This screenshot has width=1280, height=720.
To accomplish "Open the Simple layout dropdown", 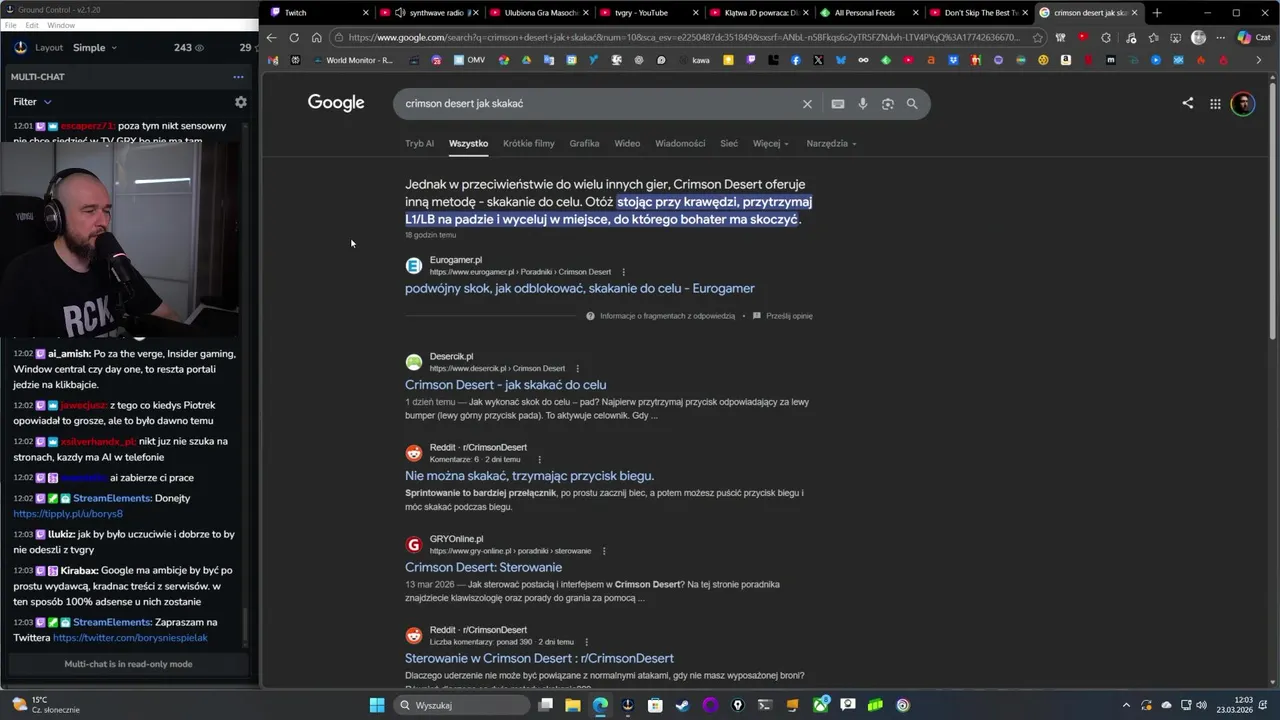I will coord(95,48).
